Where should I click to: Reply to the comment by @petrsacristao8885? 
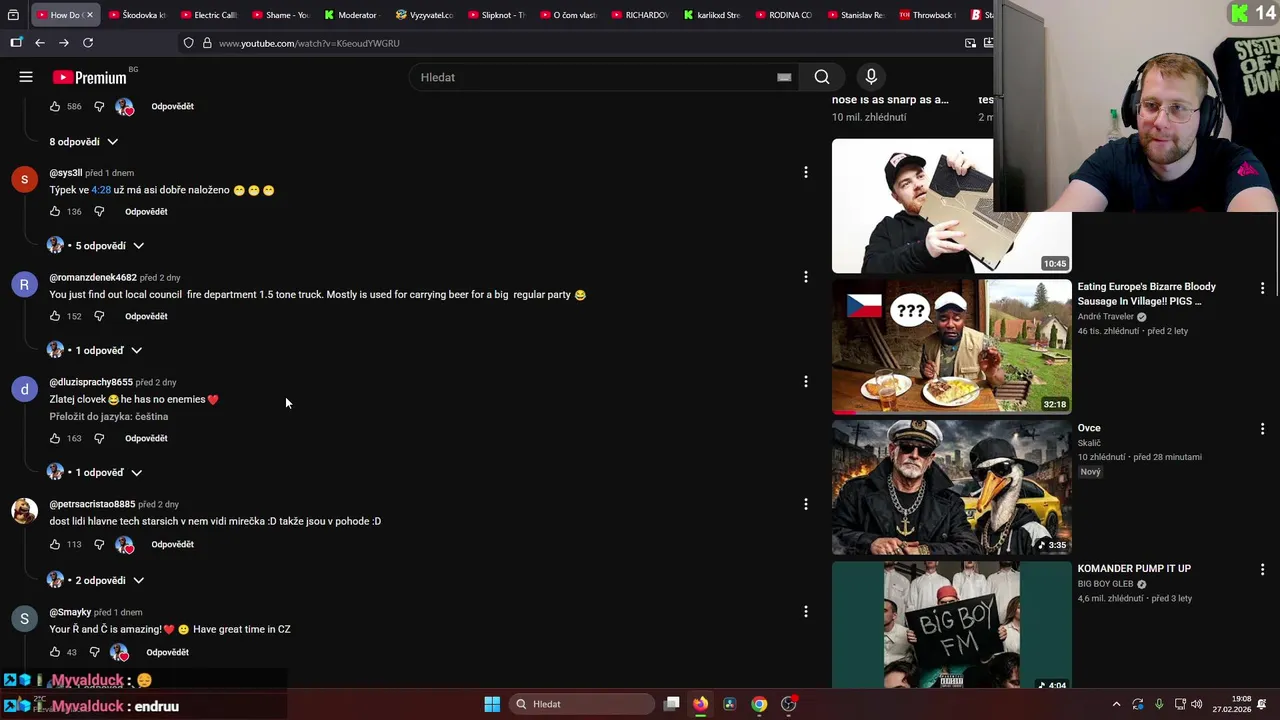(x=172, y=544)
